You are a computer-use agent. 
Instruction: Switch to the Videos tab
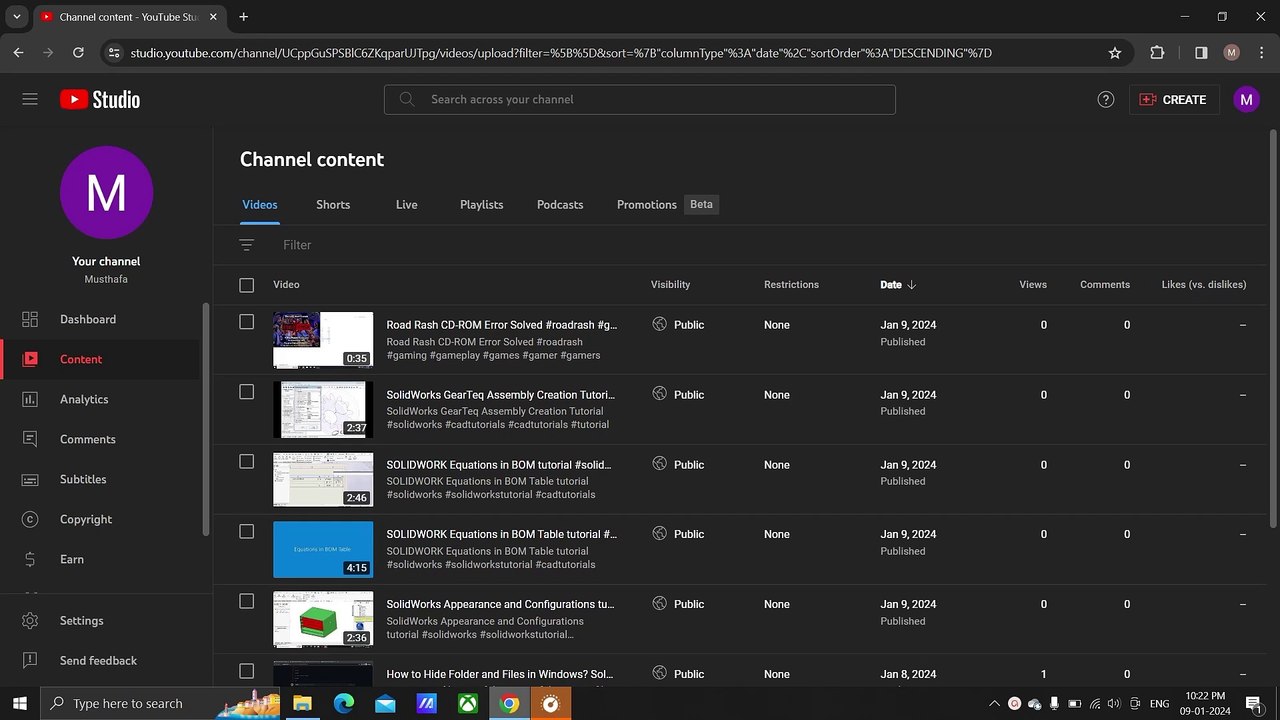(260, 204)
